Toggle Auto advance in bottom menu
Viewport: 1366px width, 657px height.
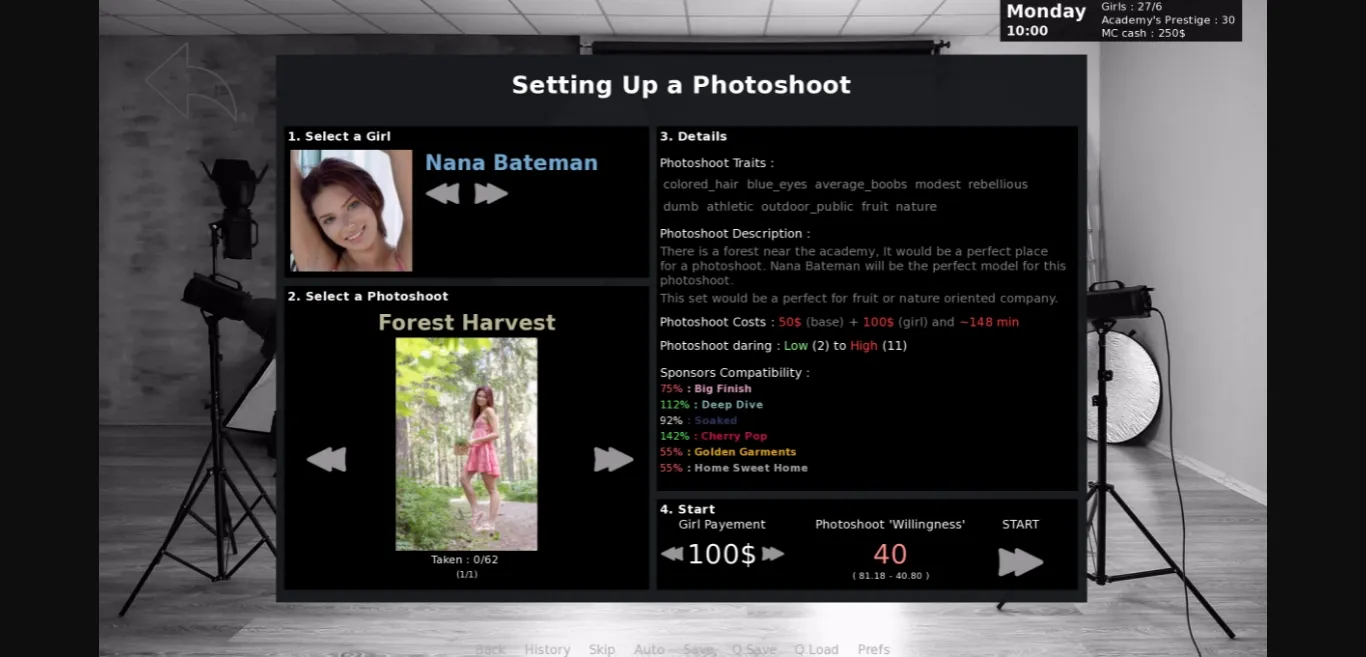(649, 649)
